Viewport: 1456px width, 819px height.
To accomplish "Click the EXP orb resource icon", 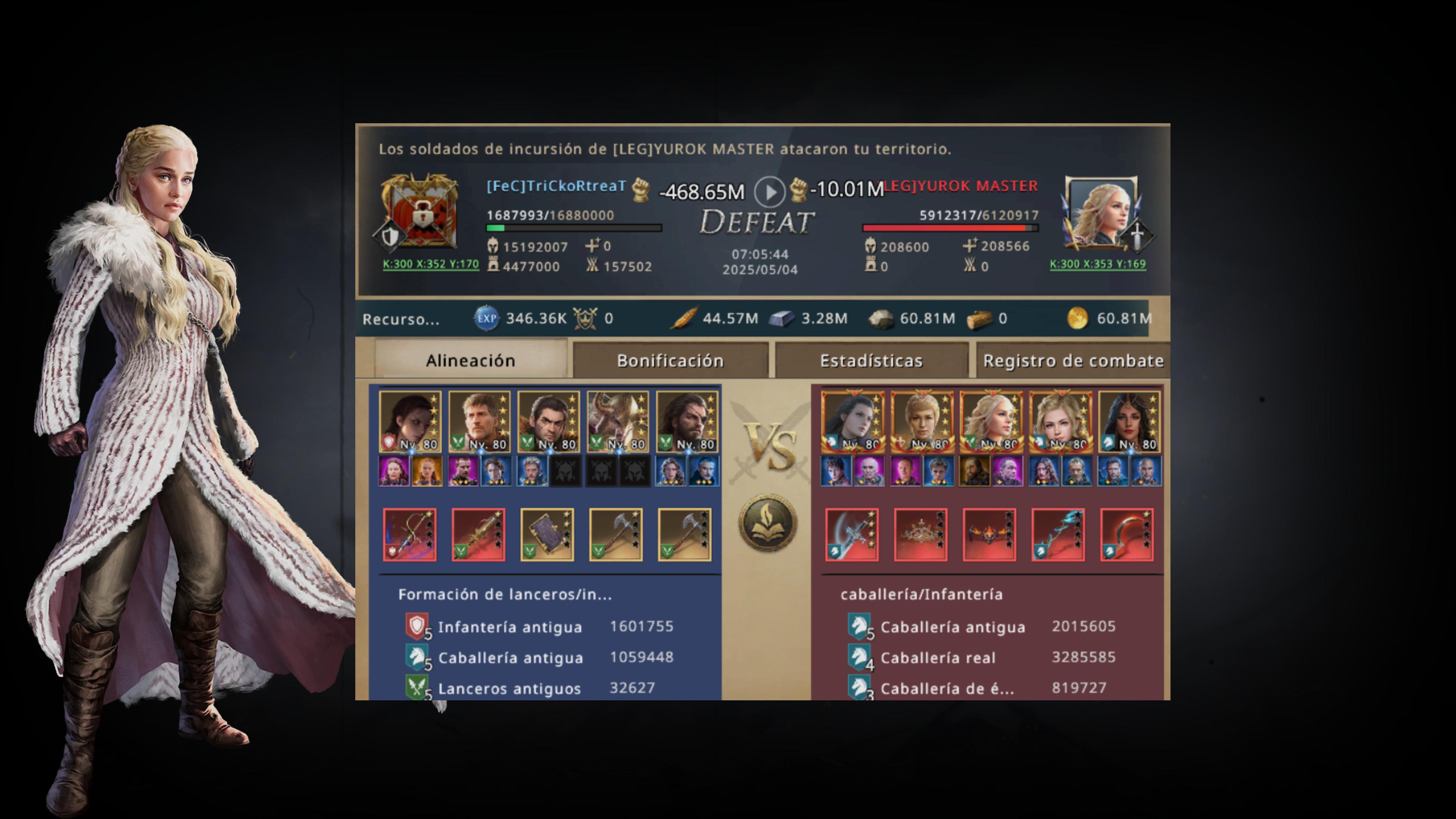I will (486, 318).
